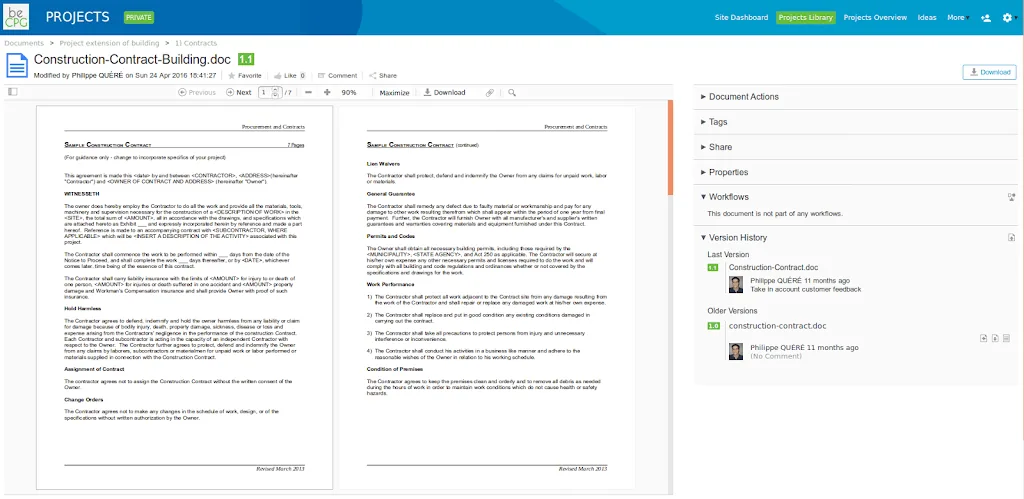Open the Site Dashboard
The width and height of the screenshot is (1024, 499).
741,18
